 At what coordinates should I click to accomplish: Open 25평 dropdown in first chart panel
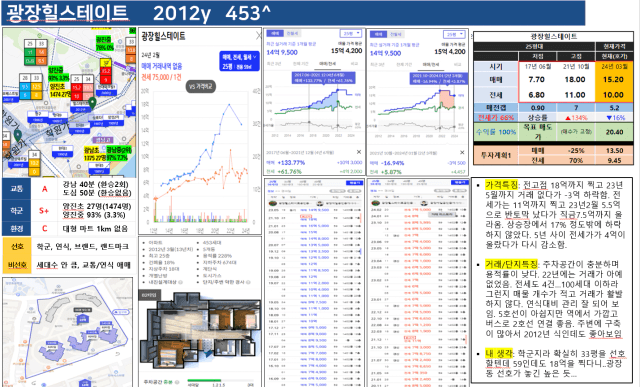click(x=351, y=33)
